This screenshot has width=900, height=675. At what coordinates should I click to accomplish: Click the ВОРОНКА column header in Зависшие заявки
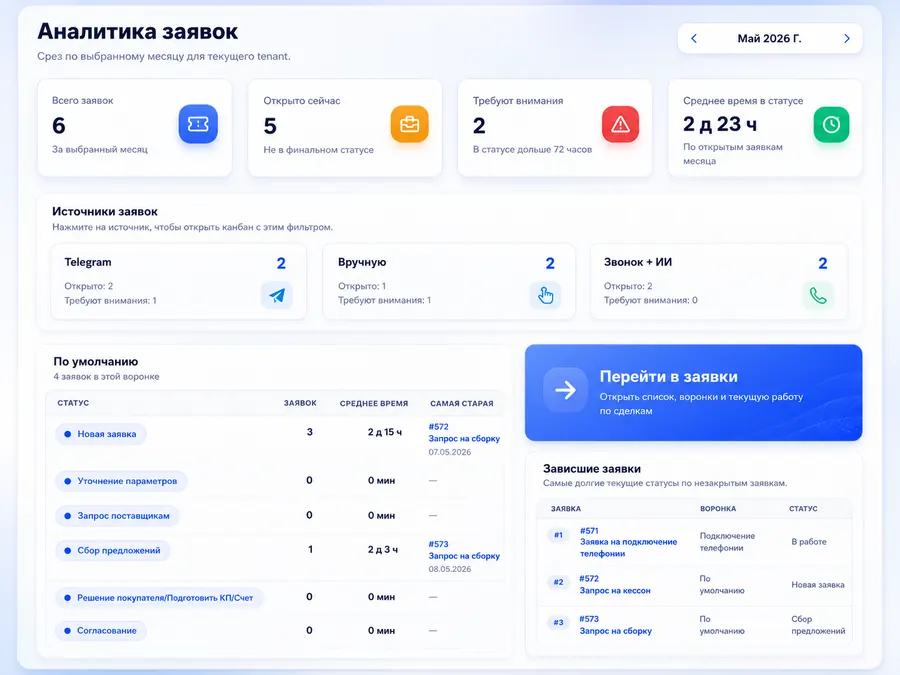(x=718, y=509)
